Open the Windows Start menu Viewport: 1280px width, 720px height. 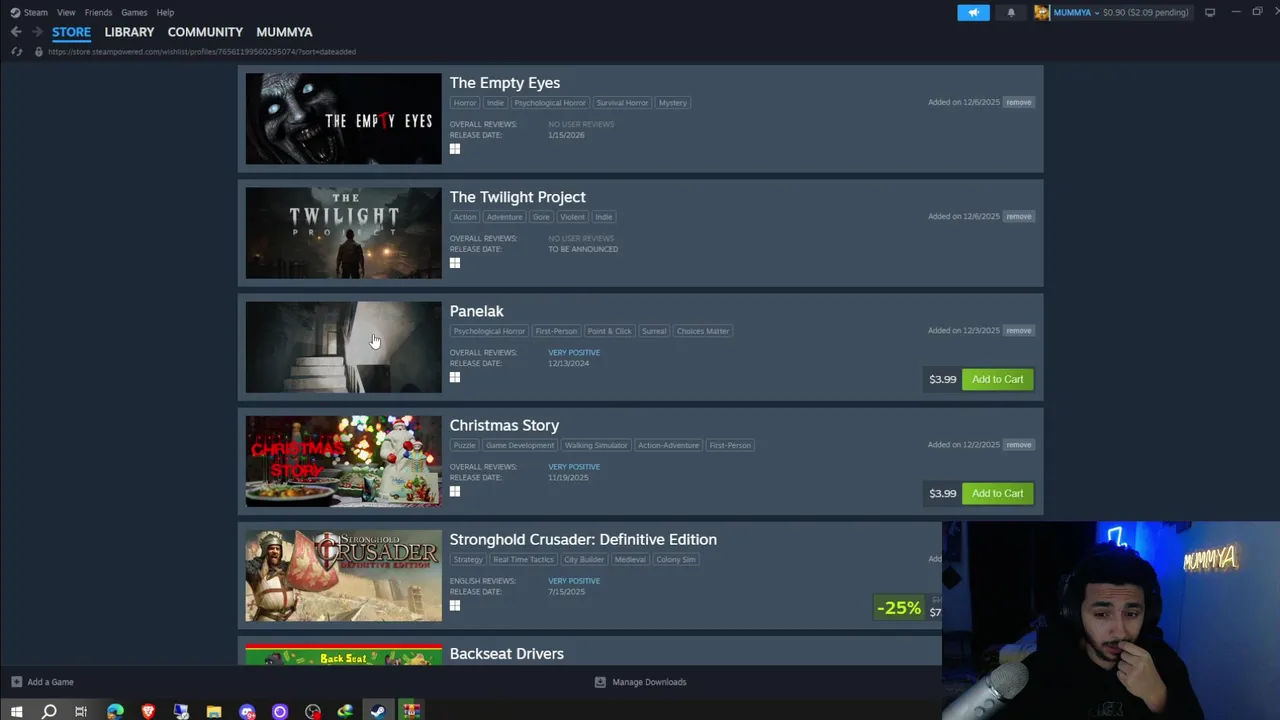pos(16,711)
